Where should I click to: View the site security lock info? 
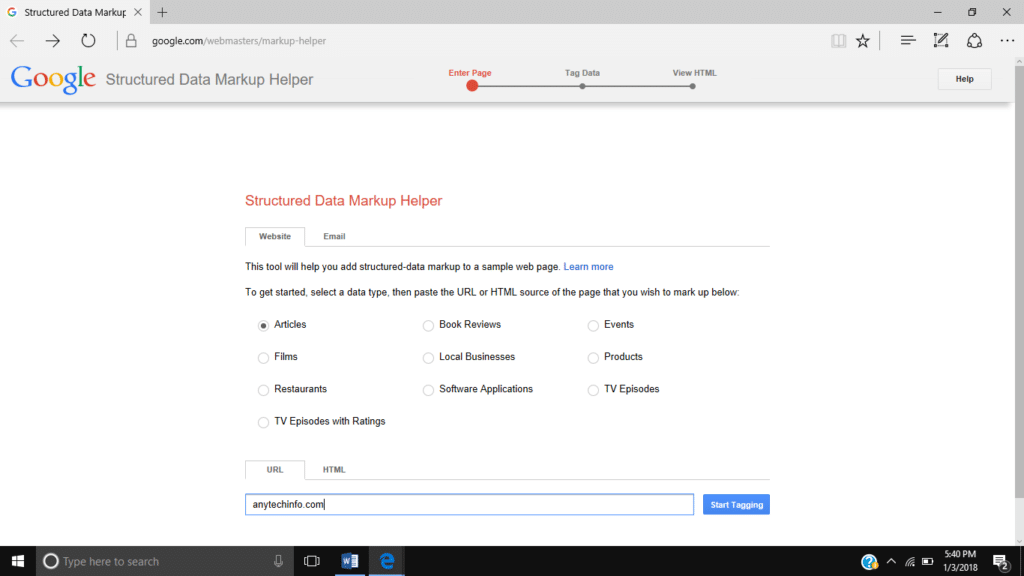click(131, 40)
